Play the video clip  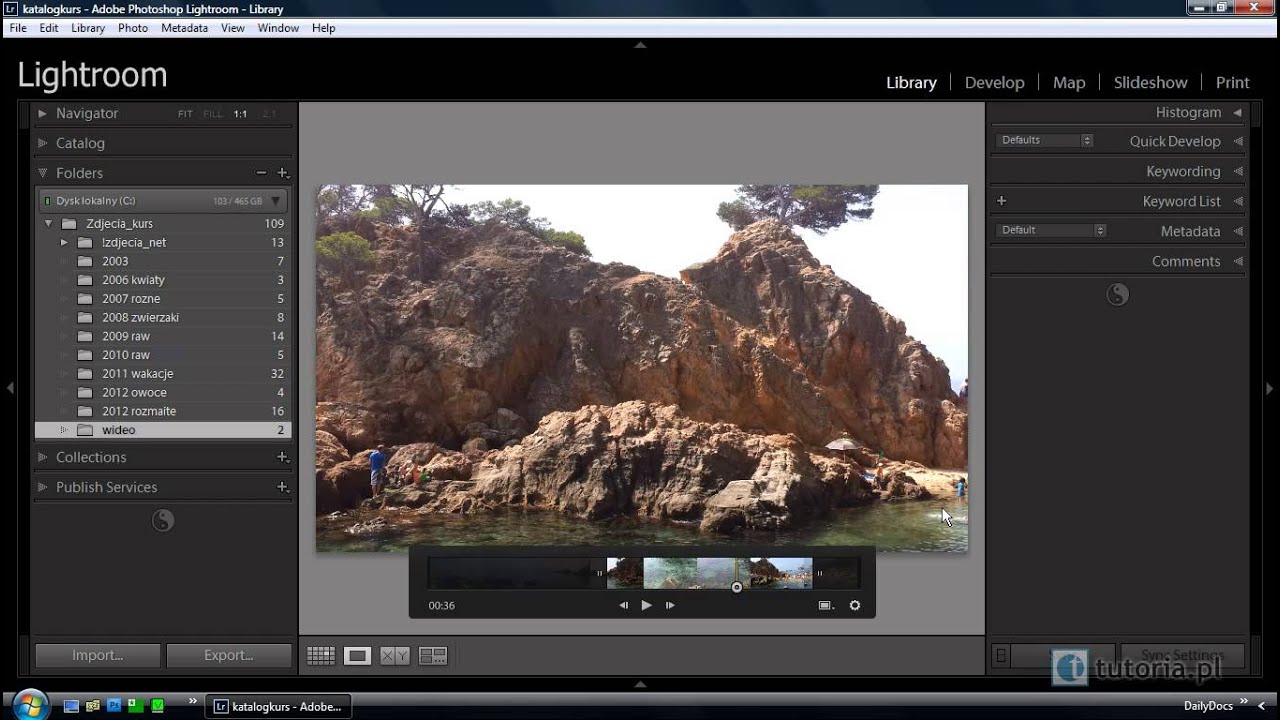[x=646, y=605]
